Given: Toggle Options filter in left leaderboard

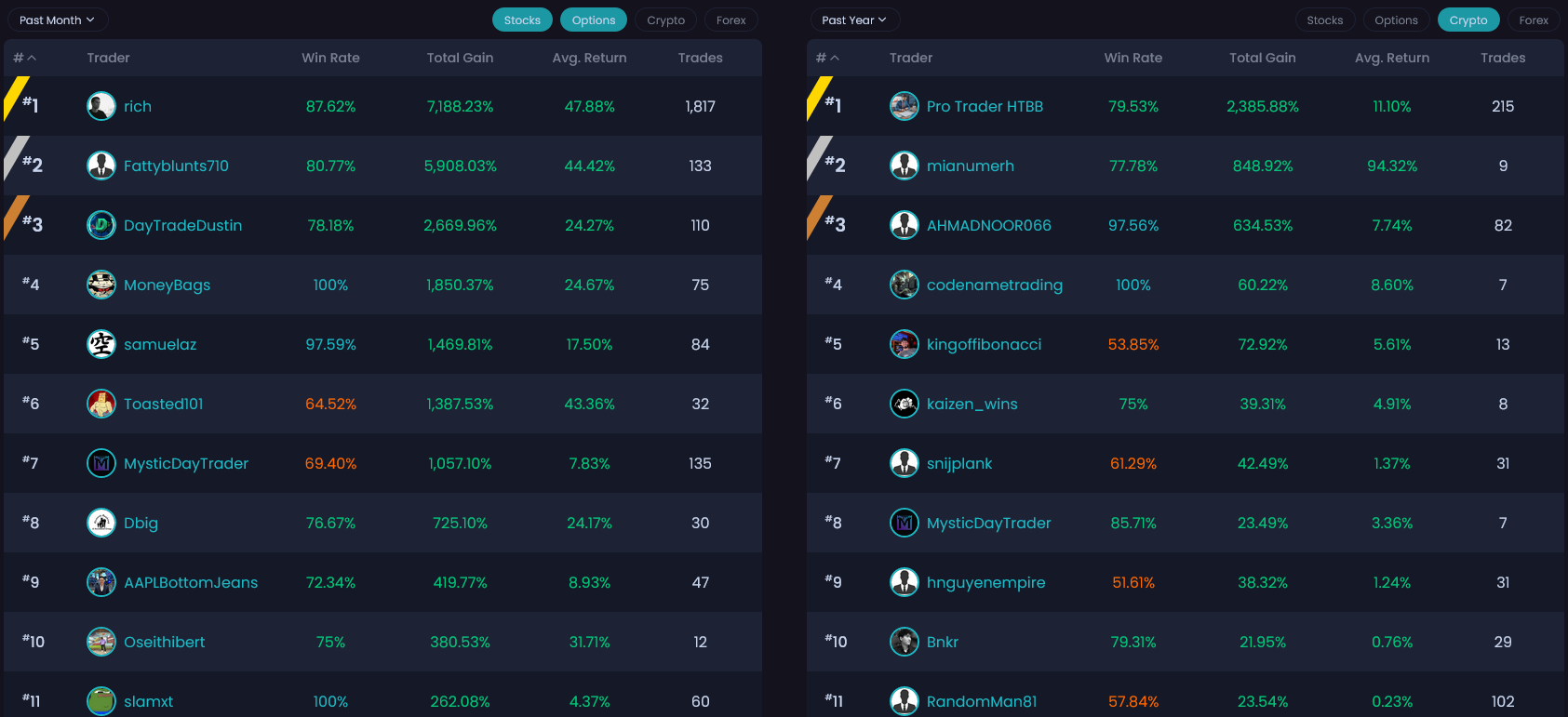Looking at the screenshot, I should coord(594,20).
